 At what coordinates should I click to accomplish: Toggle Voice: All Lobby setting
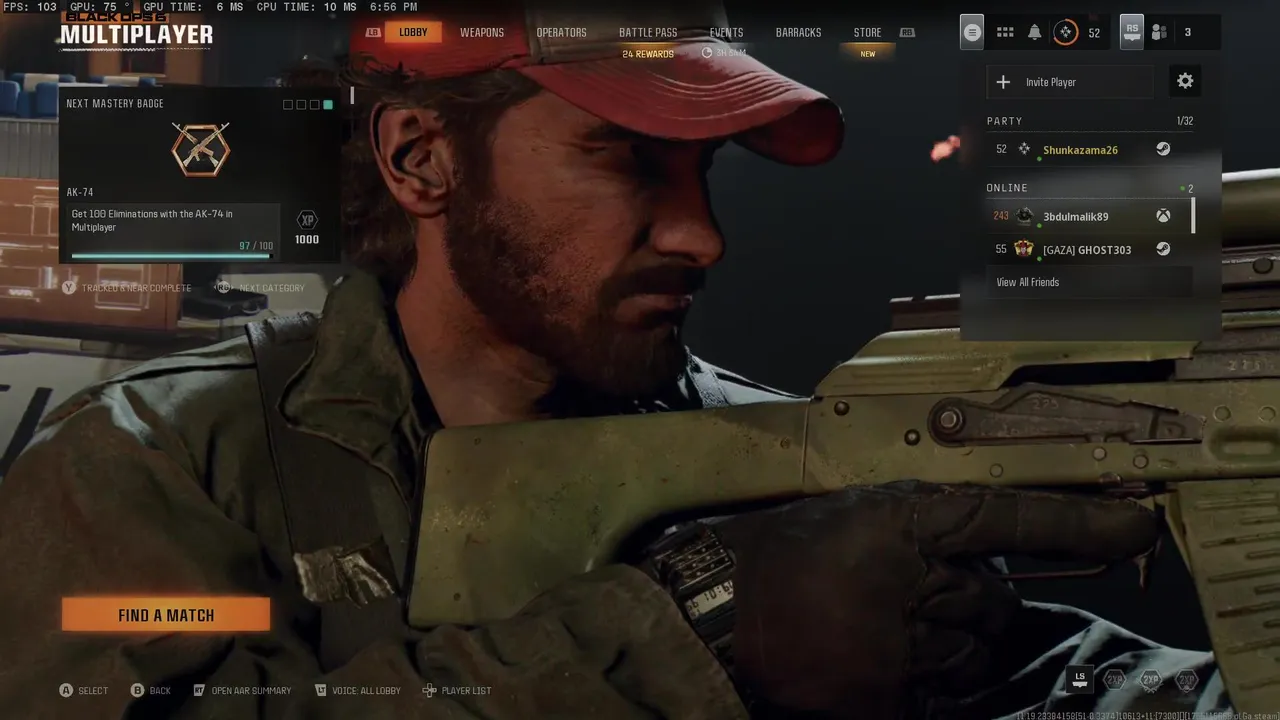(357, 690)
